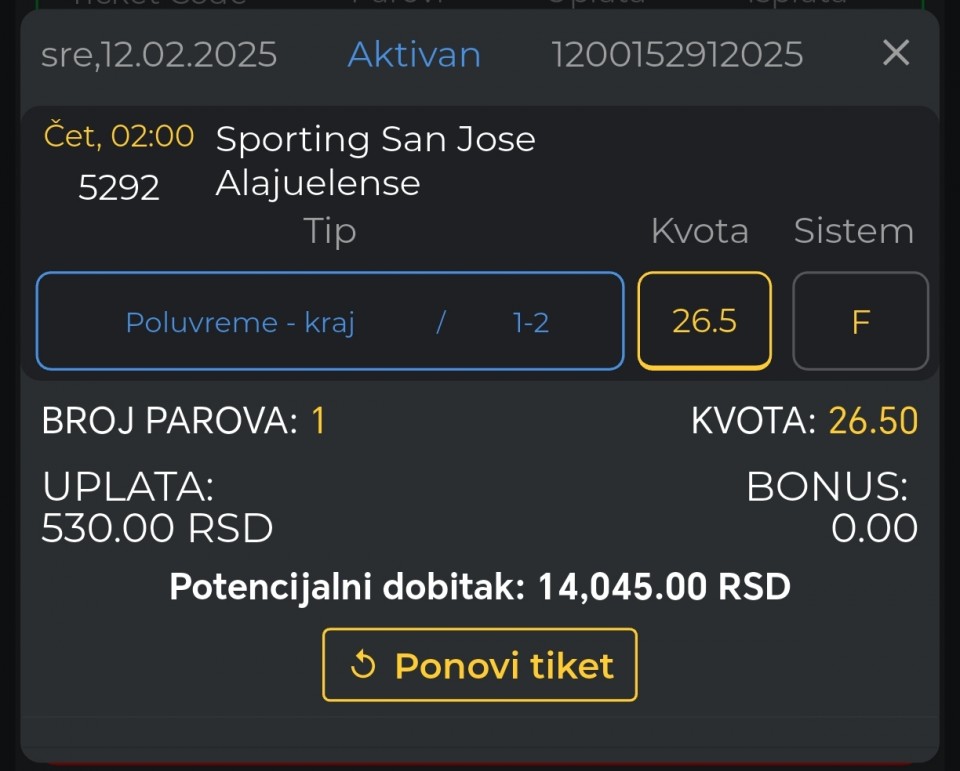The height and width of the screenshot is (771, 960).
Task: Click the BROJ PAROVA count
Action: point(318,422)
